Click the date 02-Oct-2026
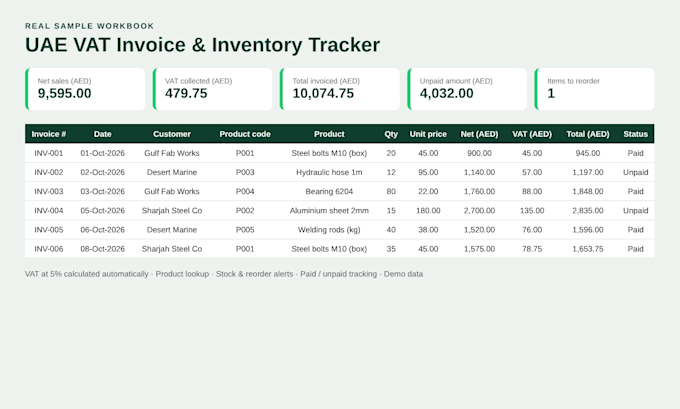The image size is (680, 409). (102, 172)
